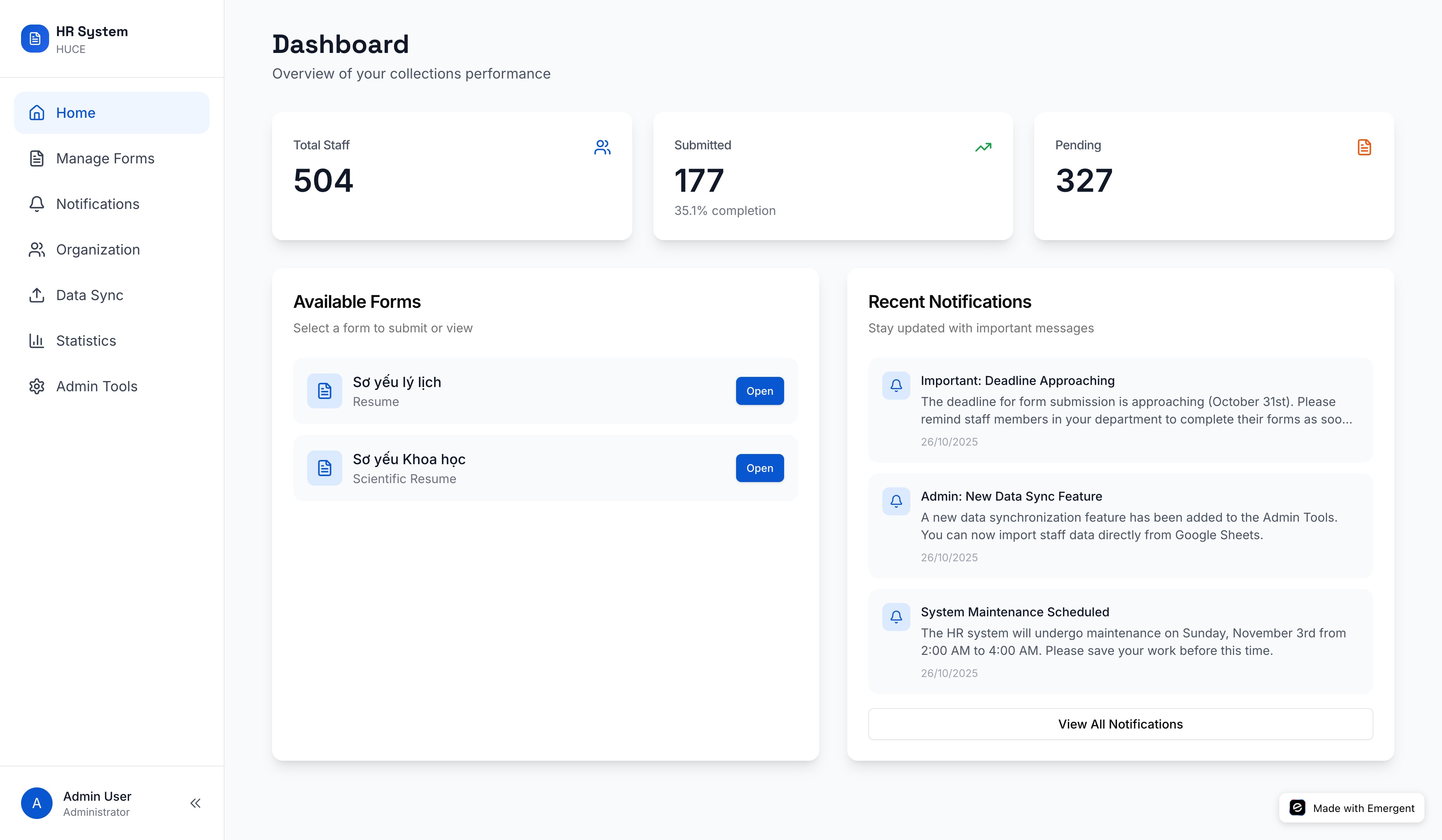Image resolution: width=1442 pixels, height=840 pixels.
Task: Collapse the sidebar with double chevron
Action: point(195,803)
